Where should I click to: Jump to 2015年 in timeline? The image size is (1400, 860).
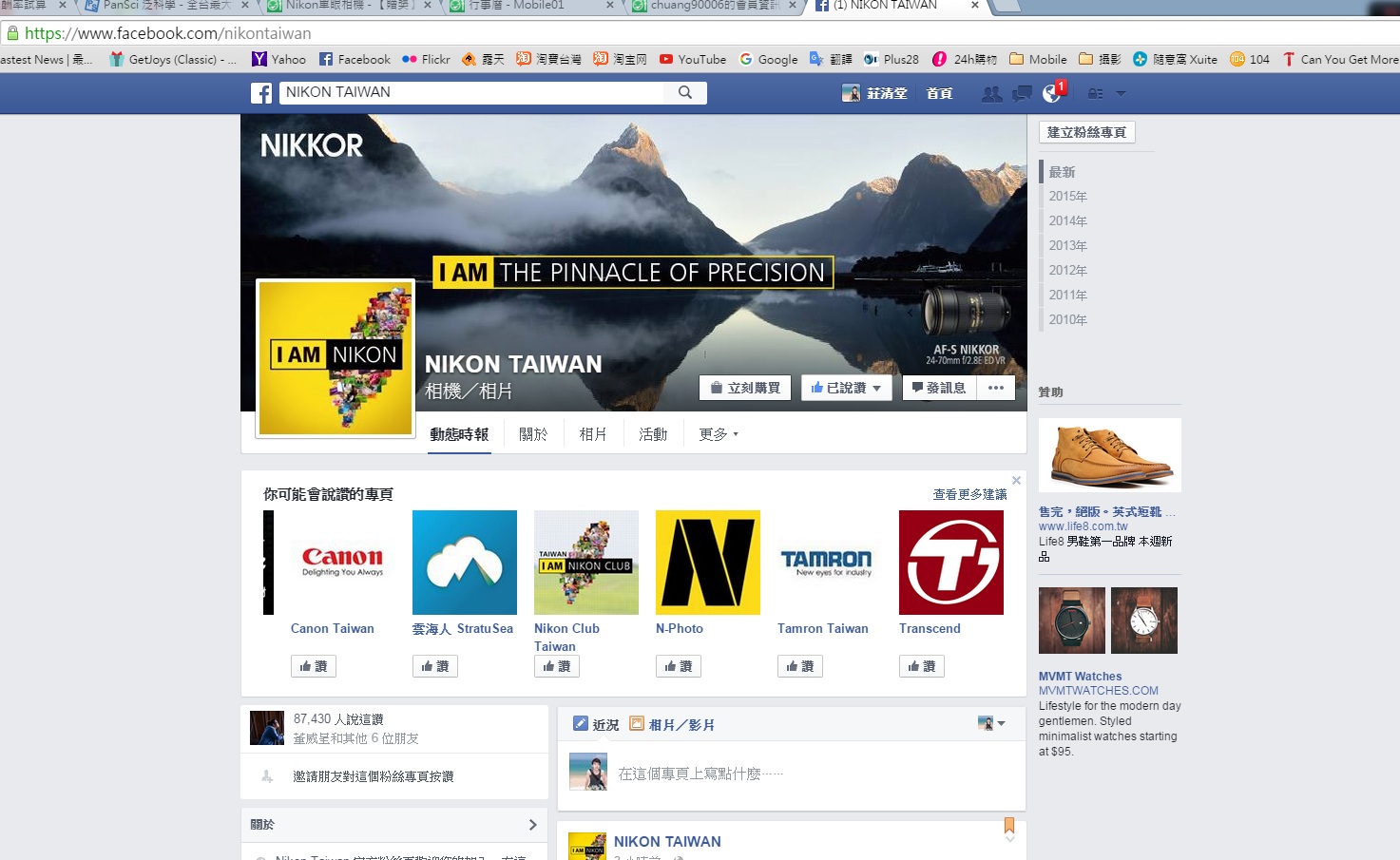(x=1067, y=197)
